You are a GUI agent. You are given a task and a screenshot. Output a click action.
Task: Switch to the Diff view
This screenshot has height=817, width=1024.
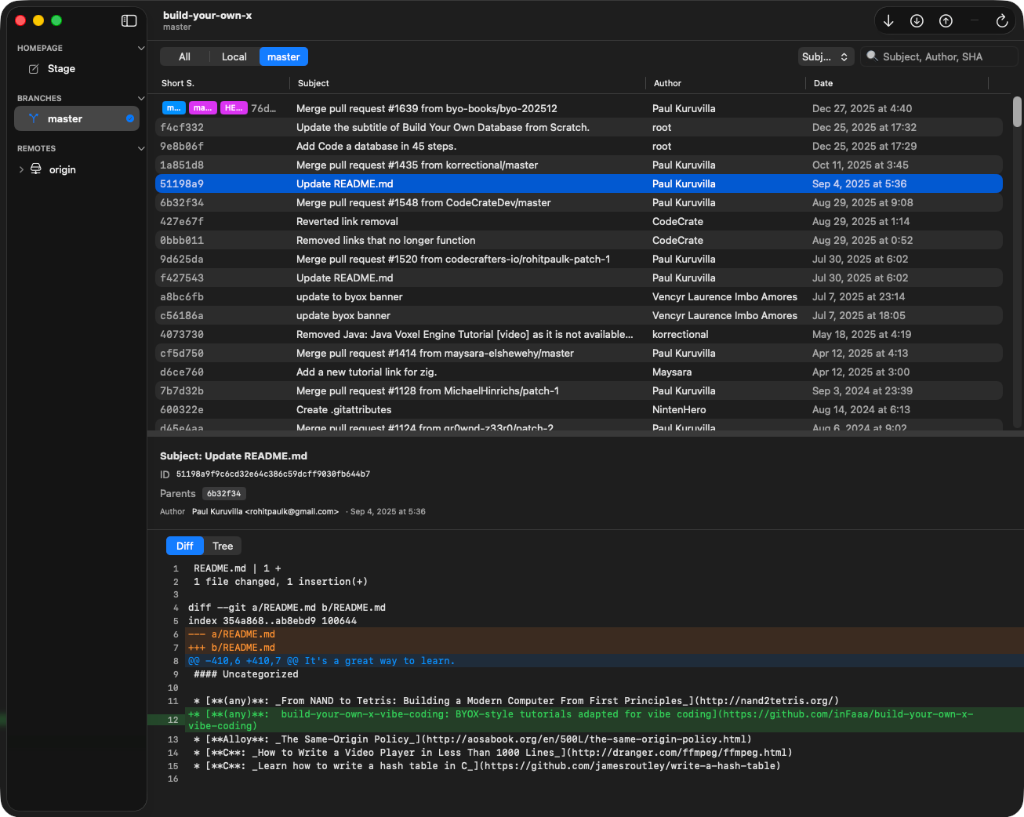[x=184, y=545]
